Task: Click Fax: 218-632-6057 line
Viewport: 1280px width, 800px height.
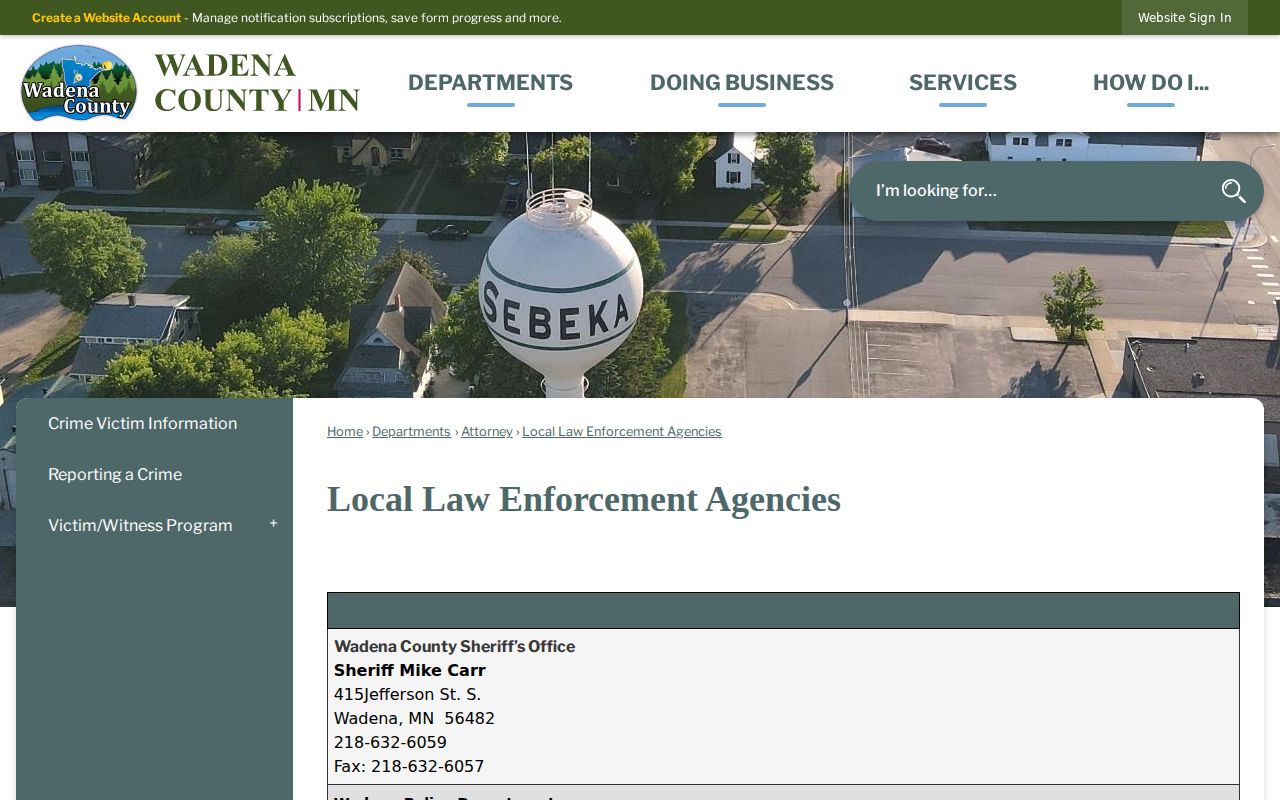Action: coord(409,767)
